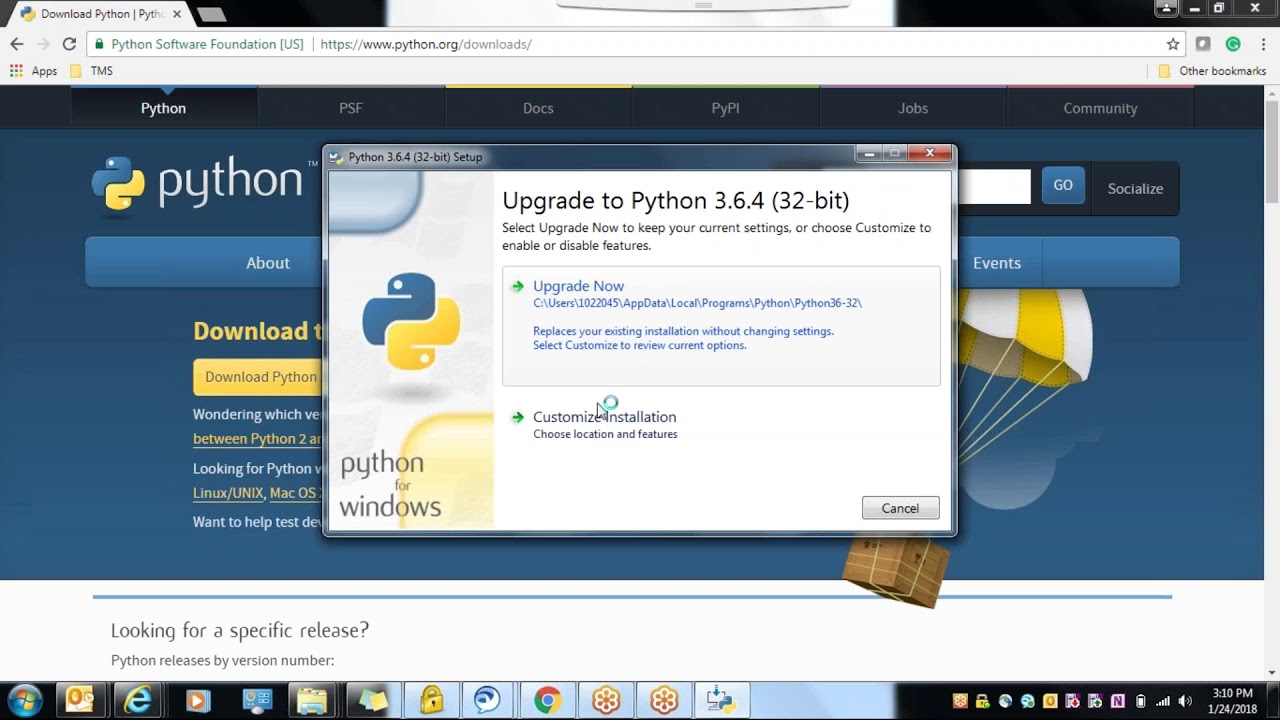The width and height of the screenshot is (1280, 720).
Task: Cancel the Python 3.6.4 setup
Action: tap(900, 508)
